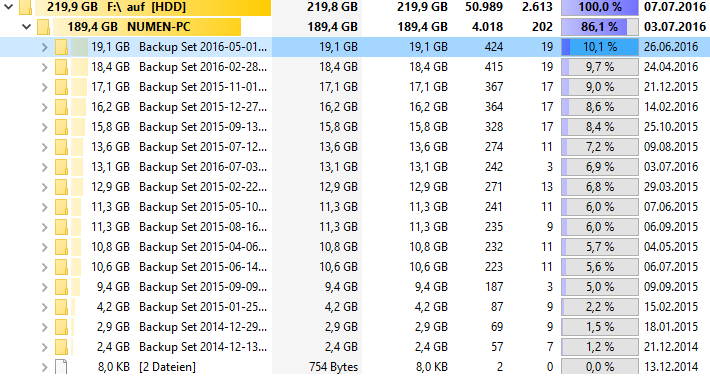Image resolution: width=710 pixels, height=378 pixels.
Task: Expand Backup Set 2015-11-01 folder
Action: (x=44, y=87)
